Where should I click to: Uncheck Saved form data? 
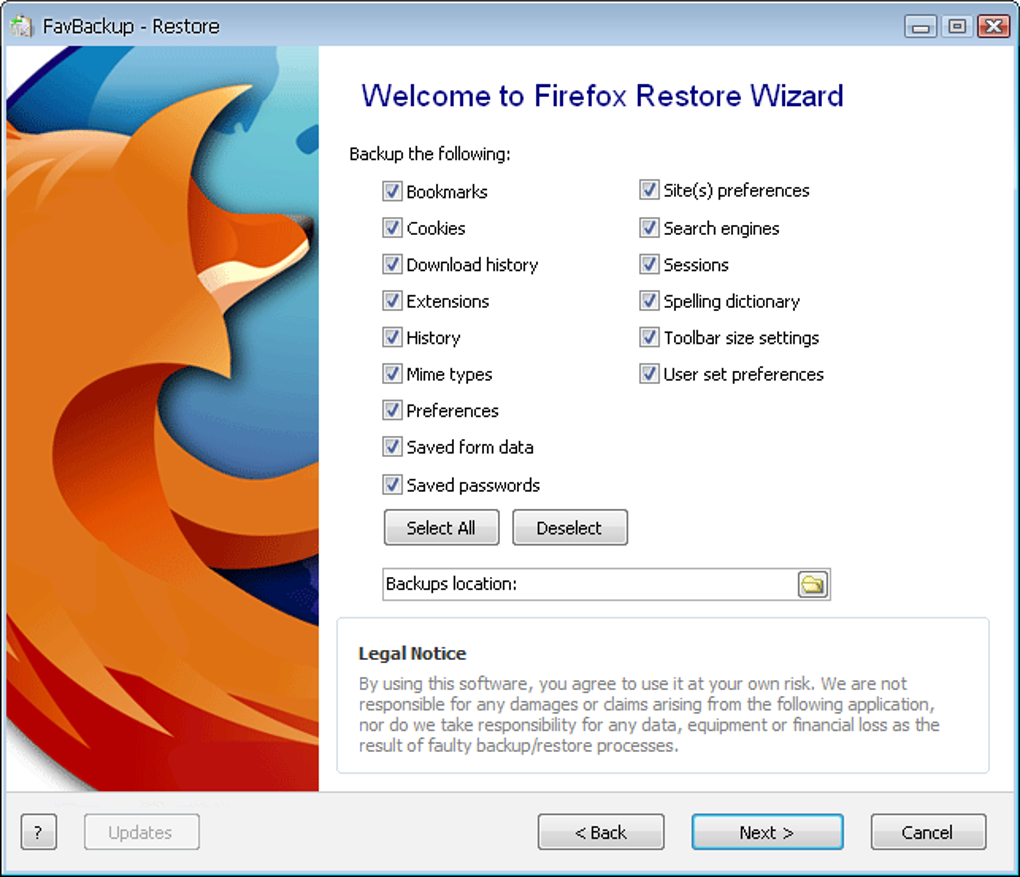[392, 446]
